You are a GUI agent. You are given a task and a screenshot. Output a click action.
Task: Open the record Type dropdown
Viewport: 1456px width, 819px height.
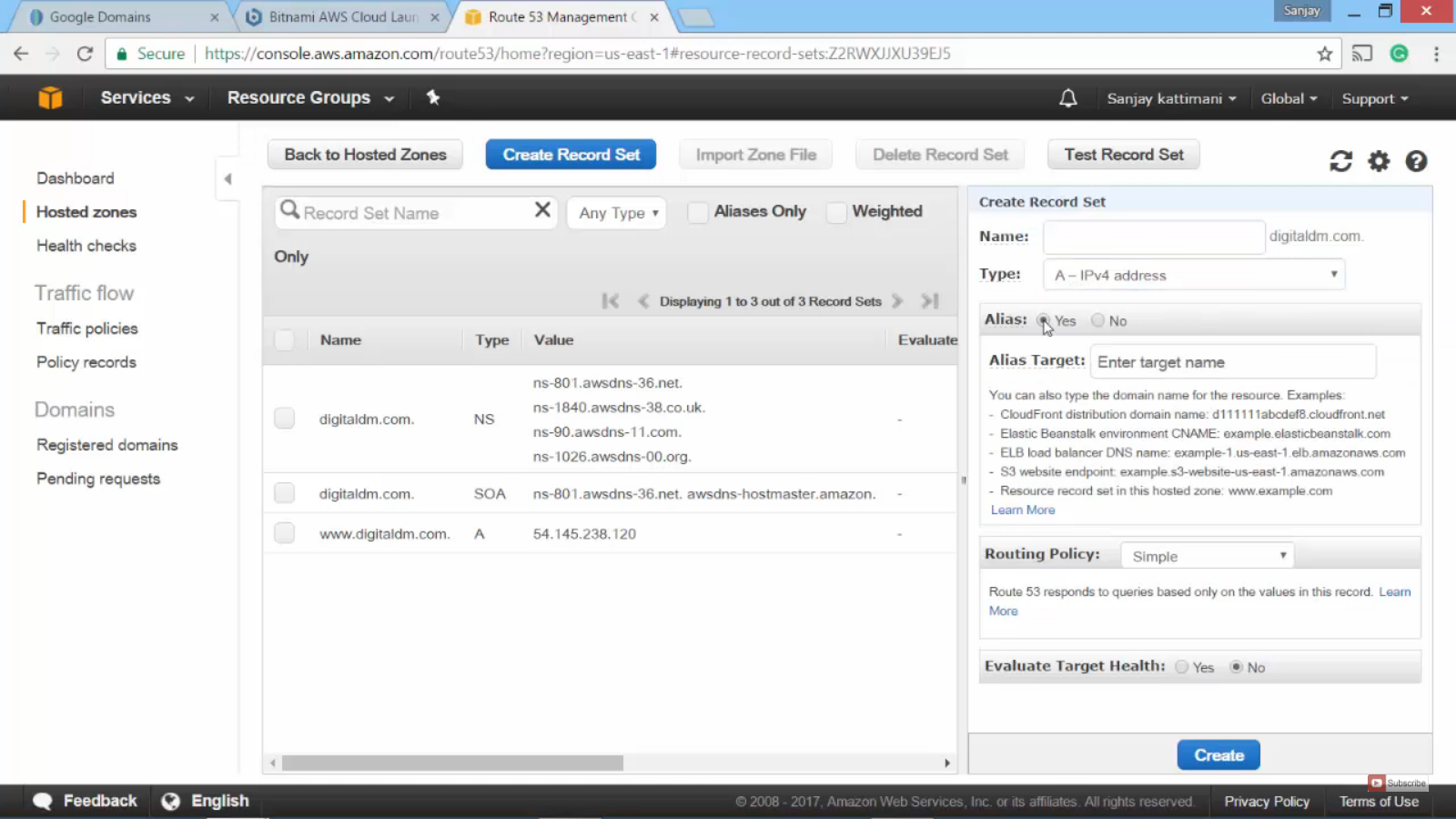pos(1194,275)
